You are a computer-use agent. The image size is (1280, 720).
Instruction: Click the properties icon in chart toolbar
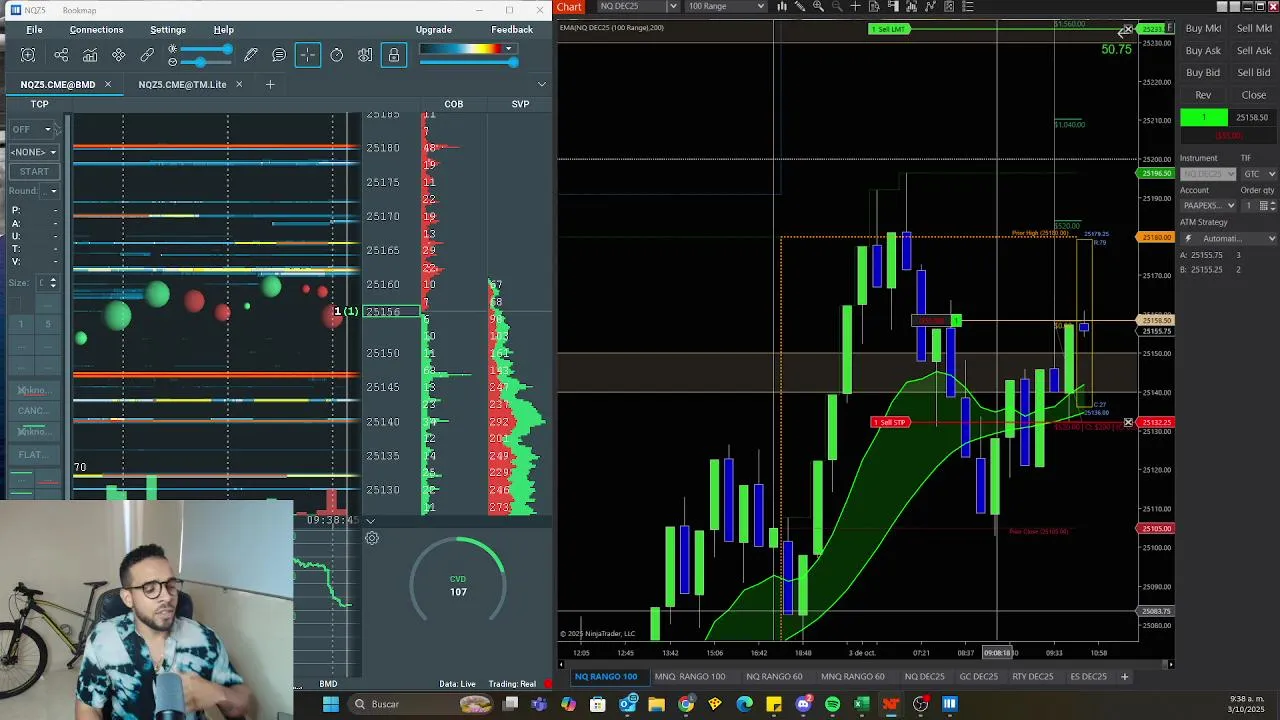[949, 6]
